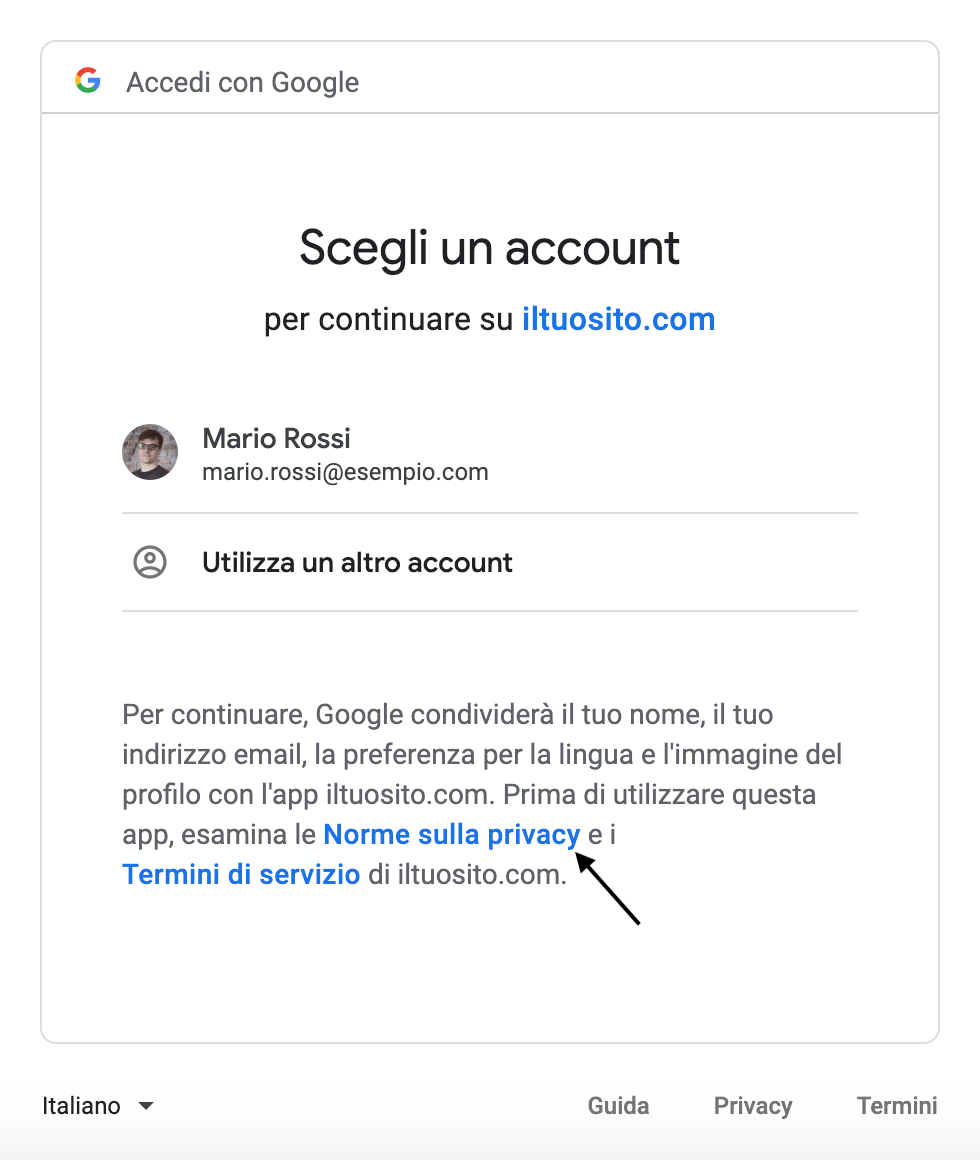Click the language dropdown arrow
The width and height of the screenshot is (980, 1160).
point(146,1106)
